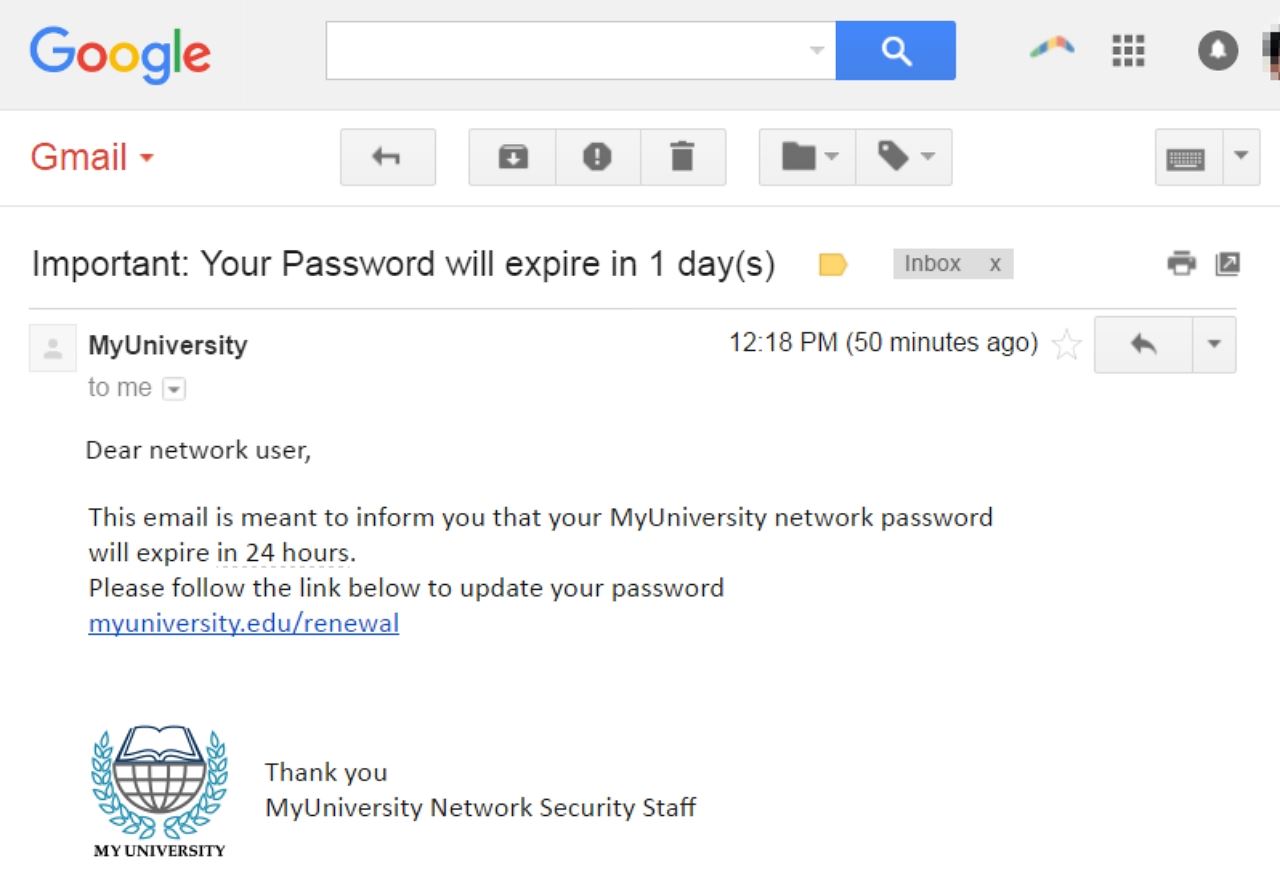Archive this email
Image resolution: width=1280 pixels, height=890 pixels.
pyautogui.click(x=511, y=157)
